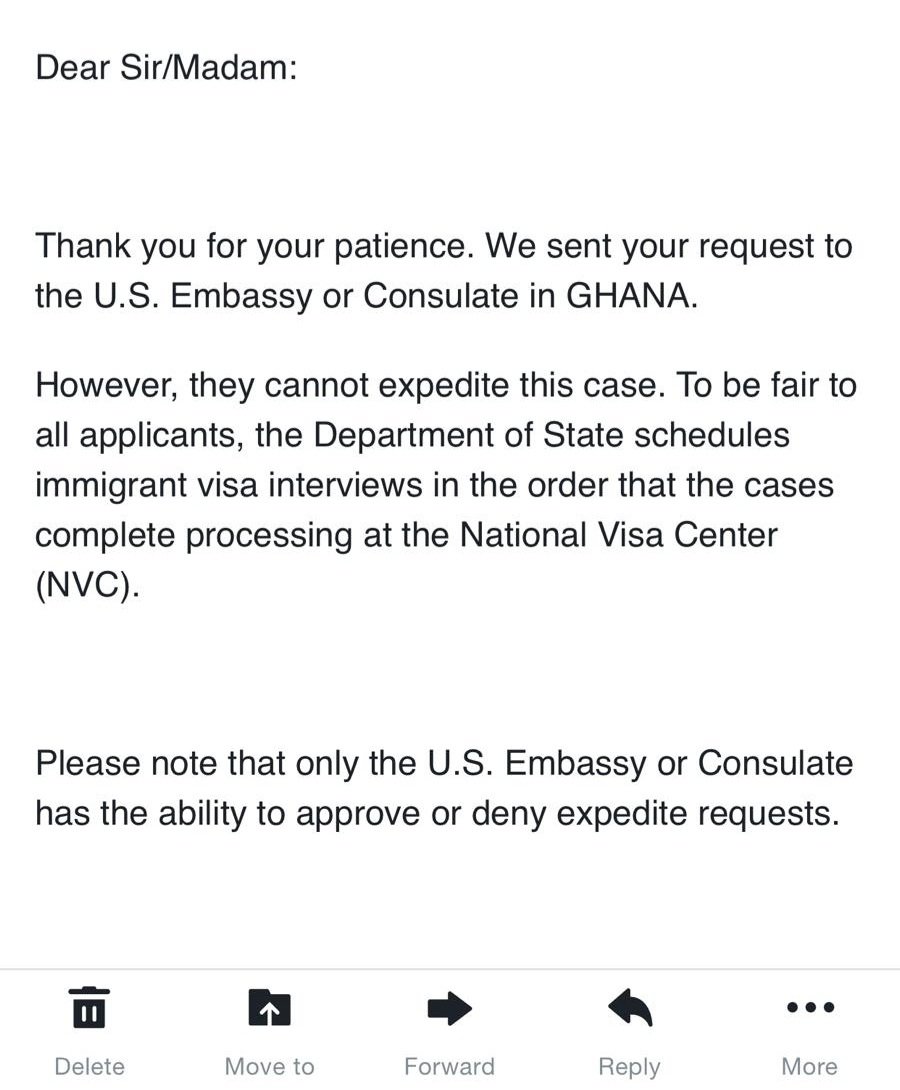Click the (NVC) abbreviation text

[x=87, y=585]
